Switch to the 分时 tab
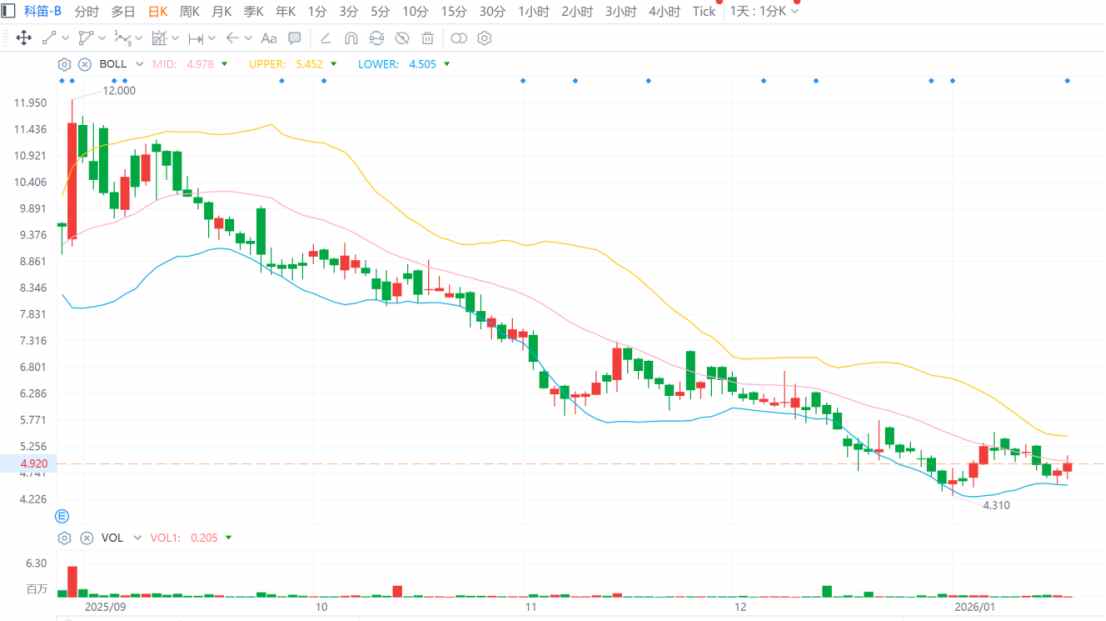The height and width of the screenshot is (621, 1106). tap(87, 11)
